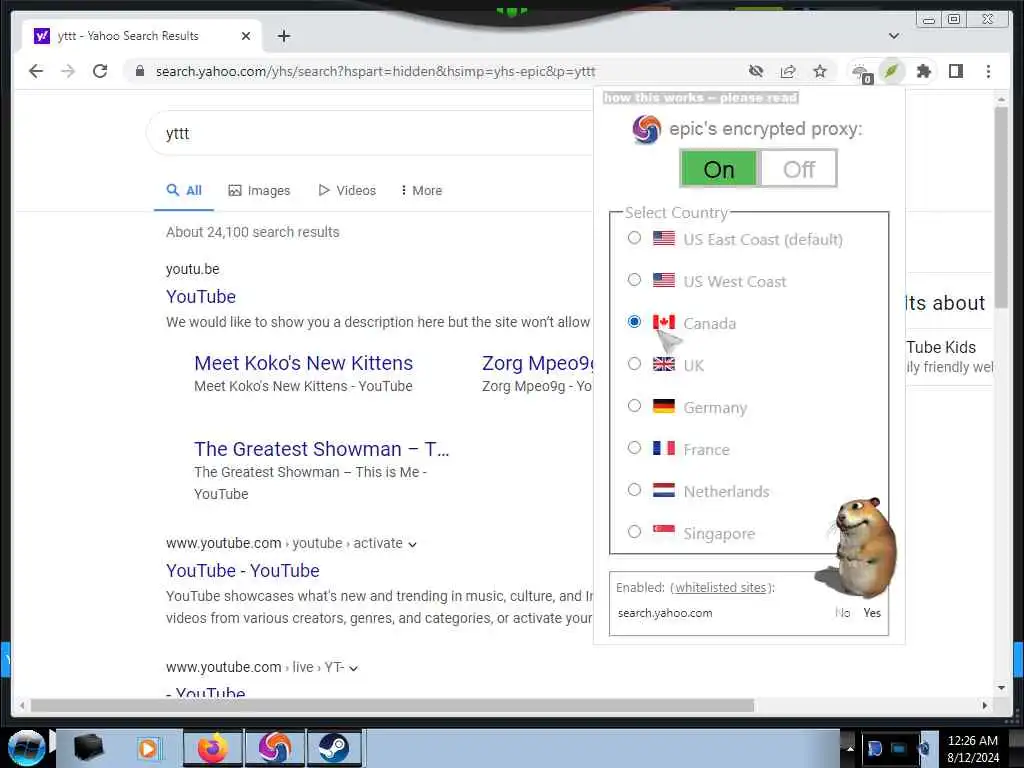
Task: Click the address bar URL
Action: point(376,71)
